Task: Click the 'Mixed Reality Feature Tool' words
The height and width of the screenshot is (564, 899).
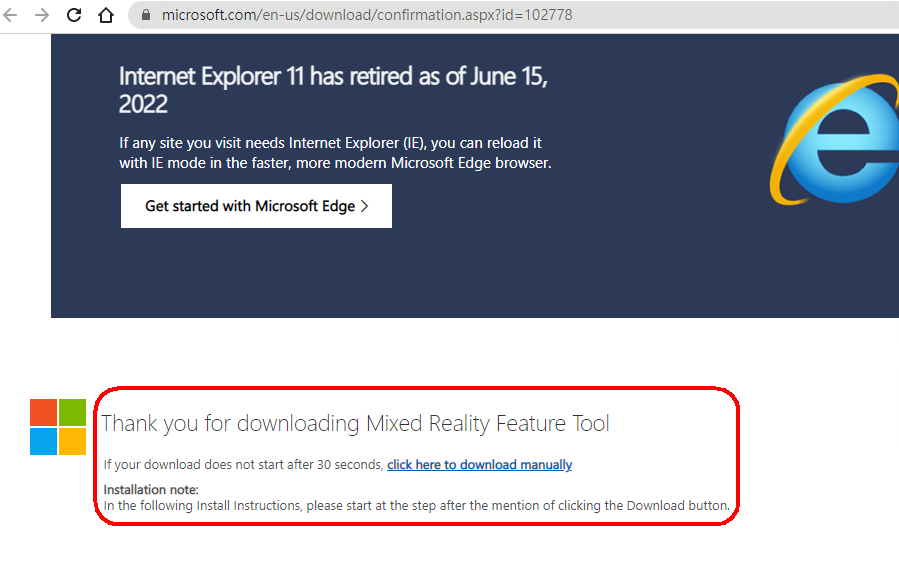Action: (487, 424)
